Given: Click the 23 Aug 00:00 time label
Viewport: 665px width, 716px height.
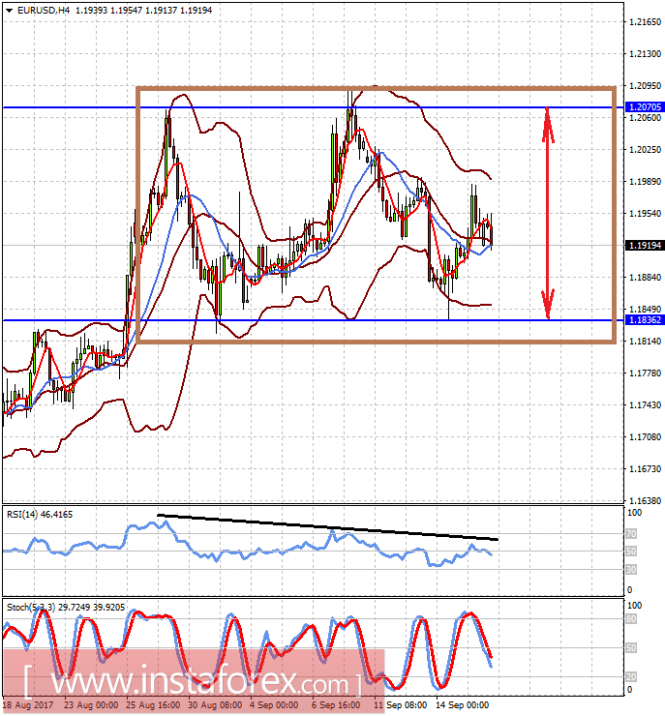Looking at the screenshot, I should click(x=91, y=705).
